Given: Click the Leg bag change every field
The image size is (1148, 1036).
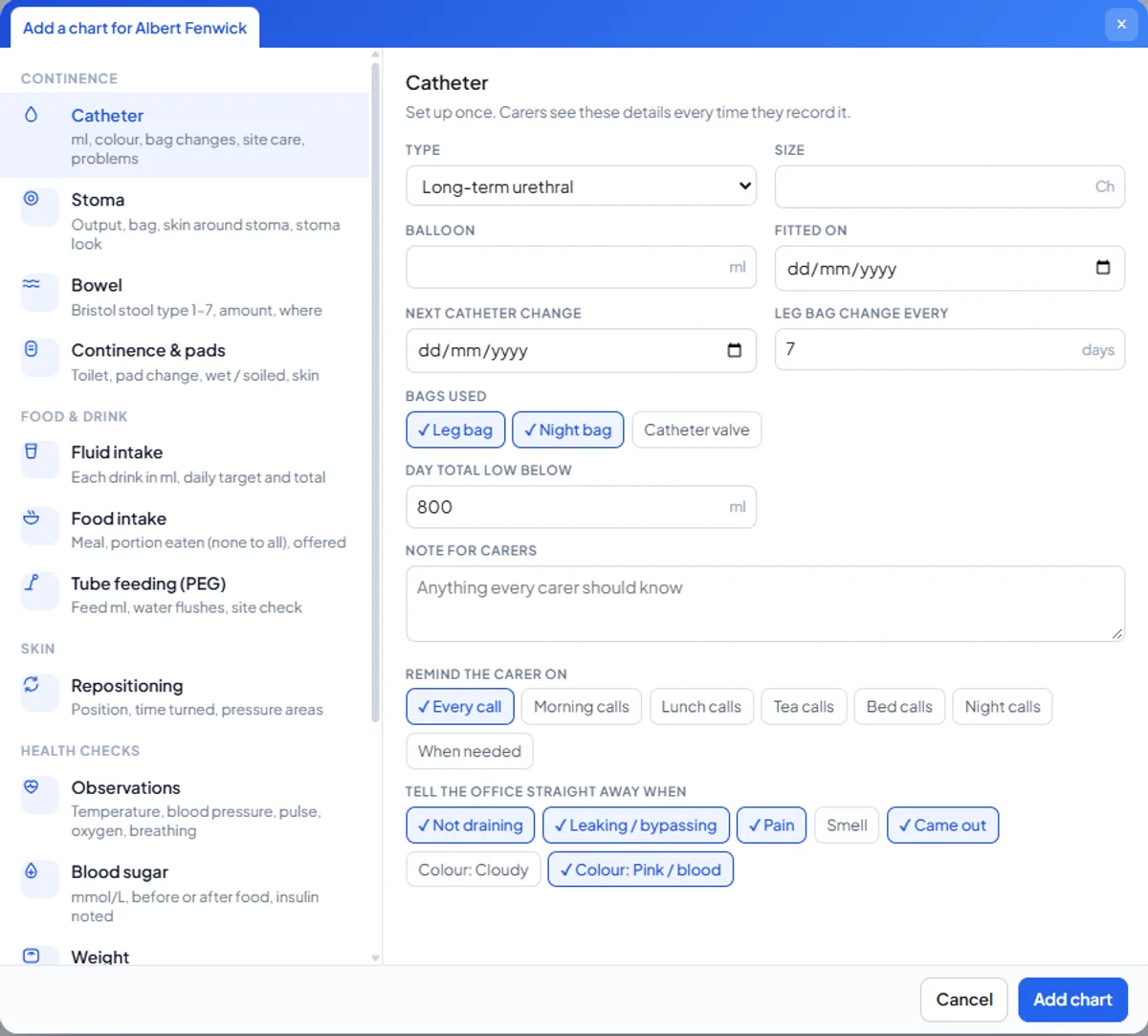Looking at the screenshot, I should (950, 350).
